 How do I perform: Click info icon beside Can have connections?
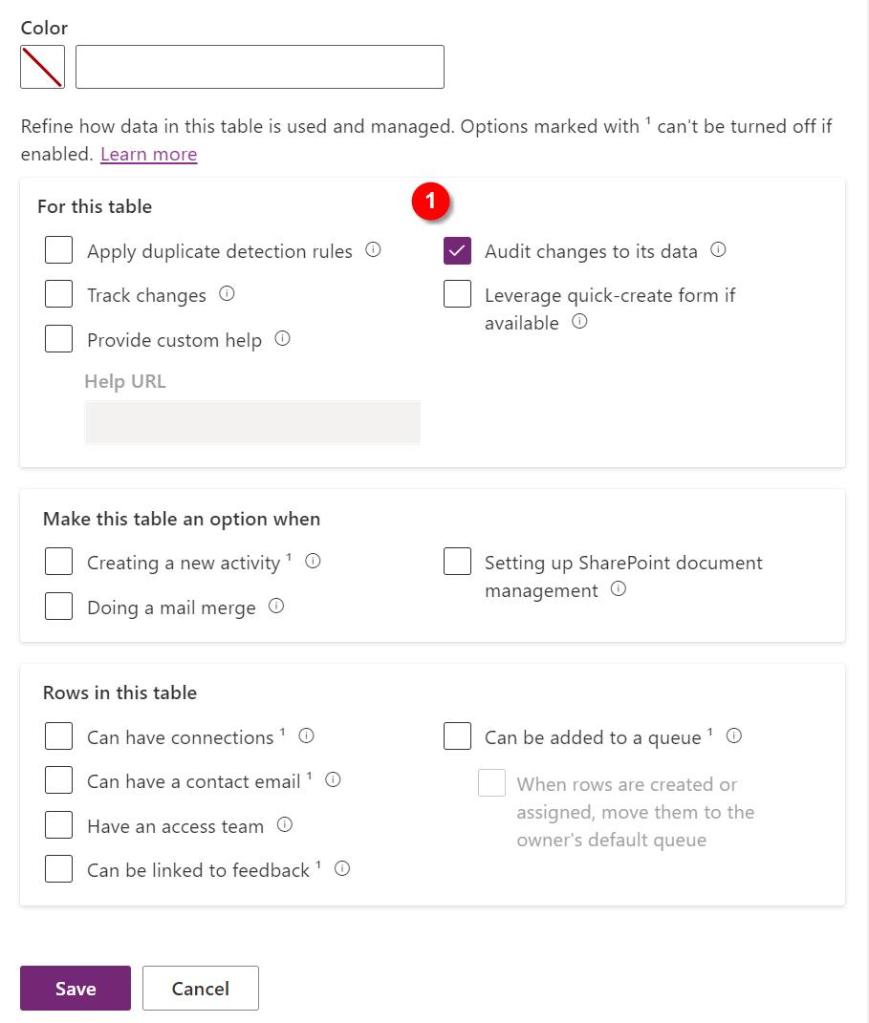point(306,736)
